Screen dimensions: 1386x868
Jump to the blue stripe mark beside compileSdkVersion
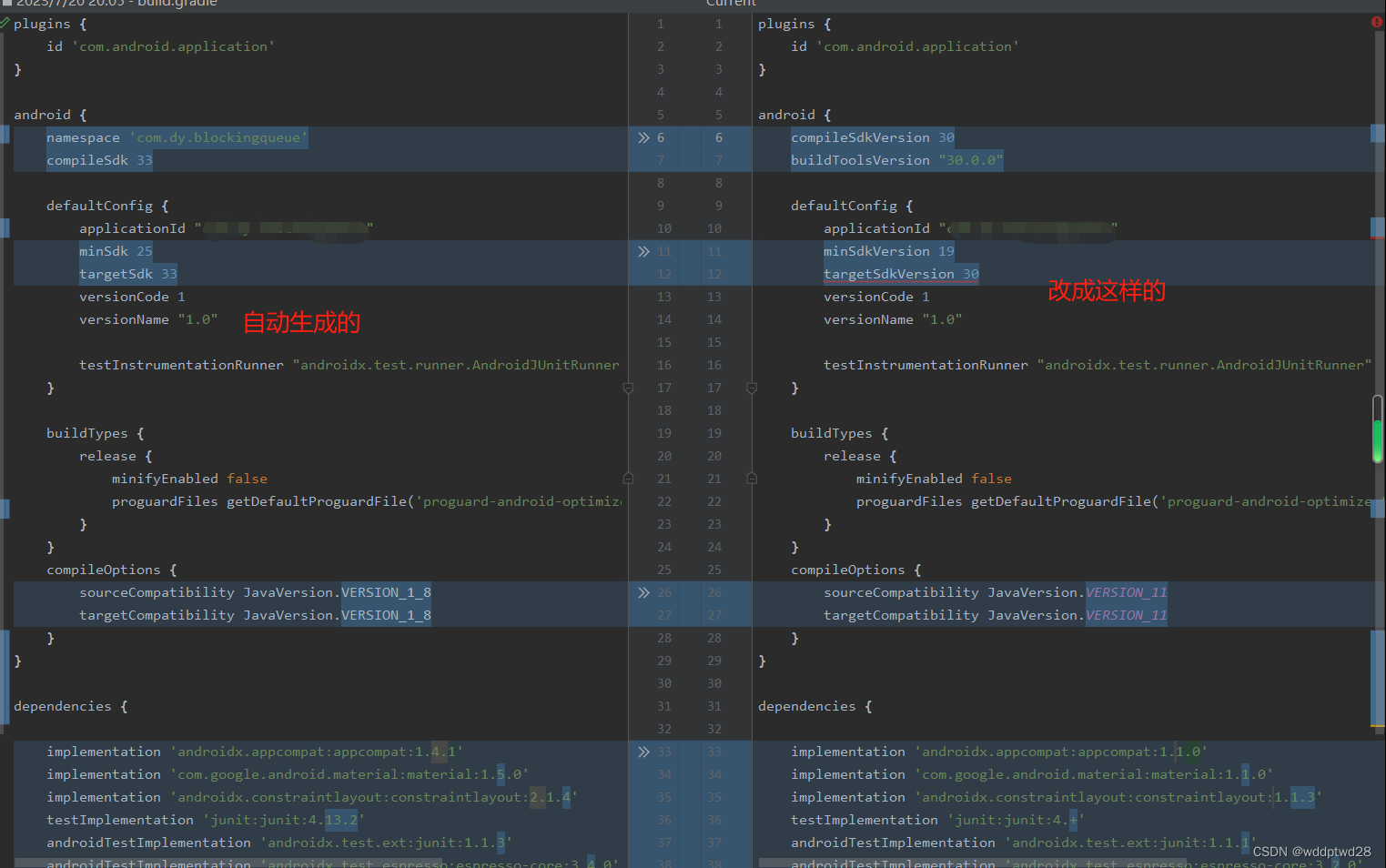(1378, 134)
